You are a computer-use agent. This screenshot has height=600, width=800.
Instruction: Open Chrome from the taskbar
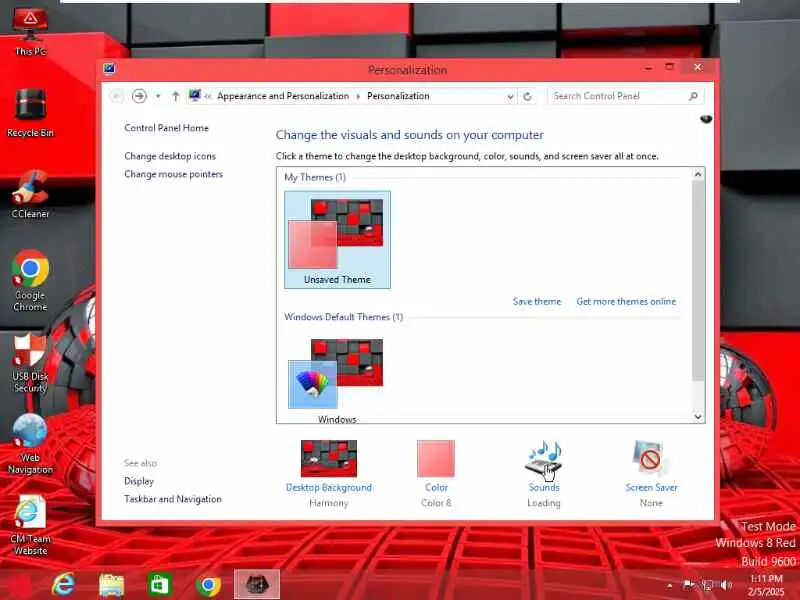click(x=208, y=585)
